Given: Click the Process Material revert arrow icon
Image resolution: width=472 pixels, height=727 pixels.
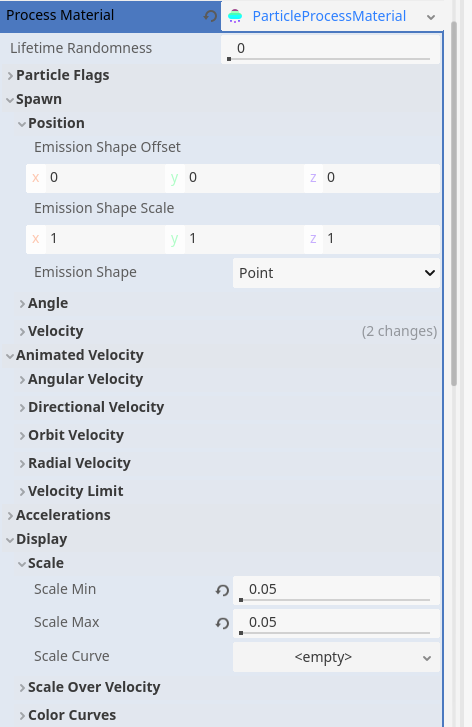Looking at the screenshot, I should point(210,16).
